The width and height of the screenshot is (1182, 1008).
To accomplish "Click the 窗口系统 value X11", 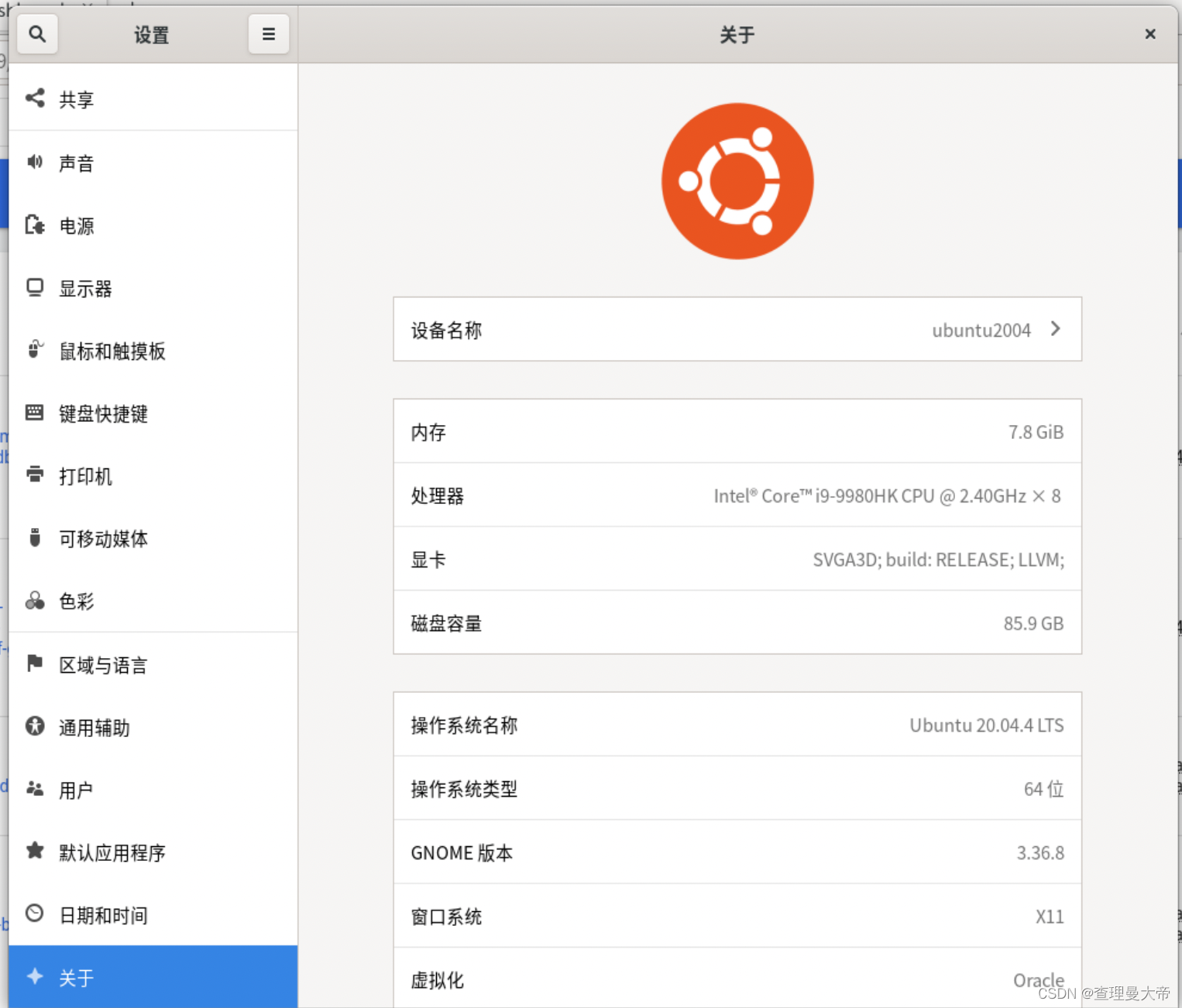I will coord(1050,917).
